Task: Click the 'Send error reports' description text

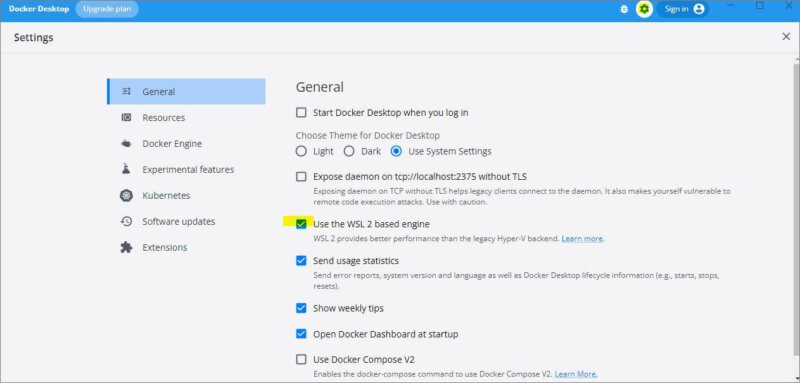Action: (x=516, y=280)
